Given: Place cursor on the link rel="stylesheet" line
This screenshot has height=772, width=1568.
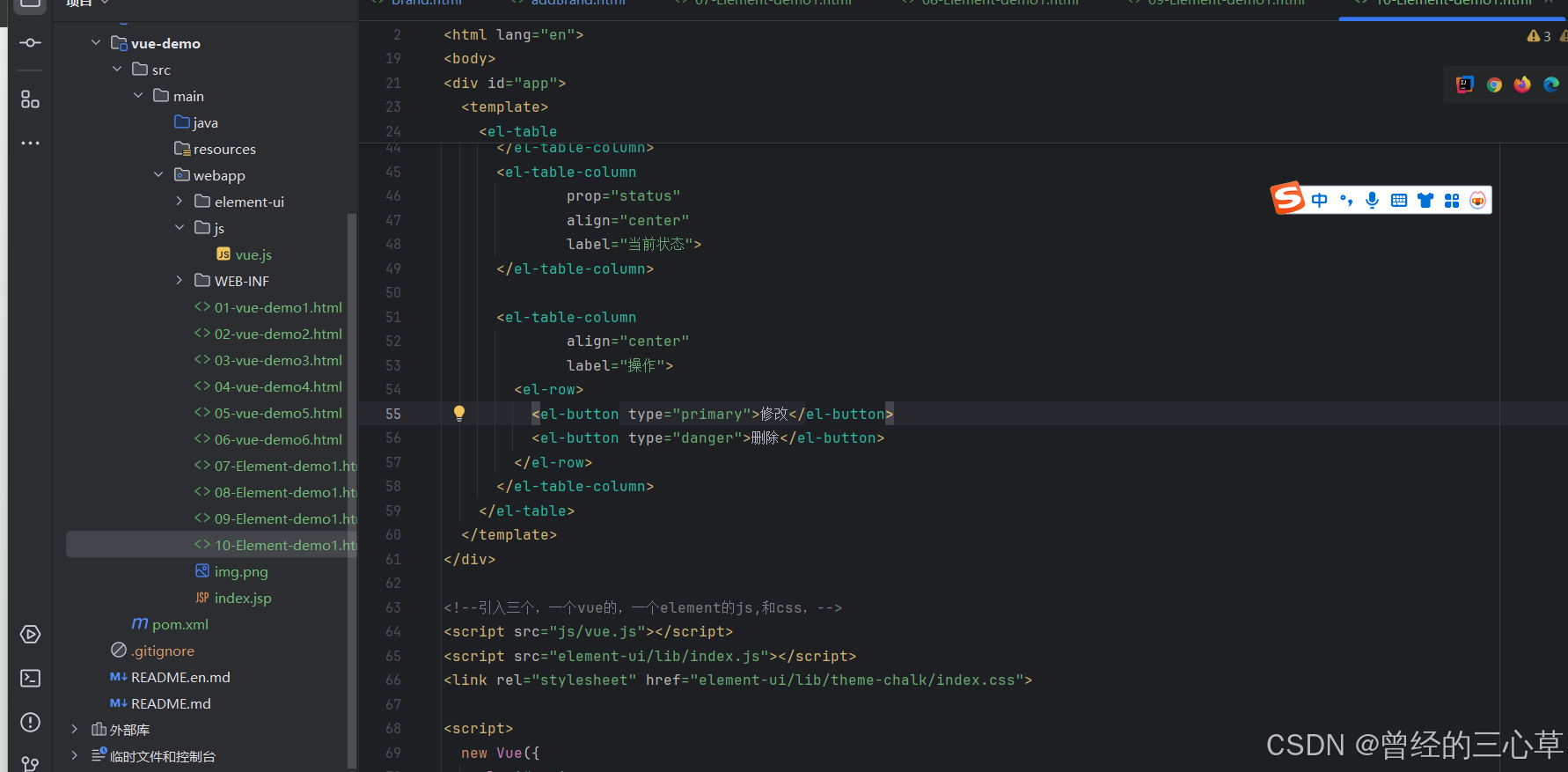Looking at the screenshot, I should pyautogui.click(x=737, y=680).
